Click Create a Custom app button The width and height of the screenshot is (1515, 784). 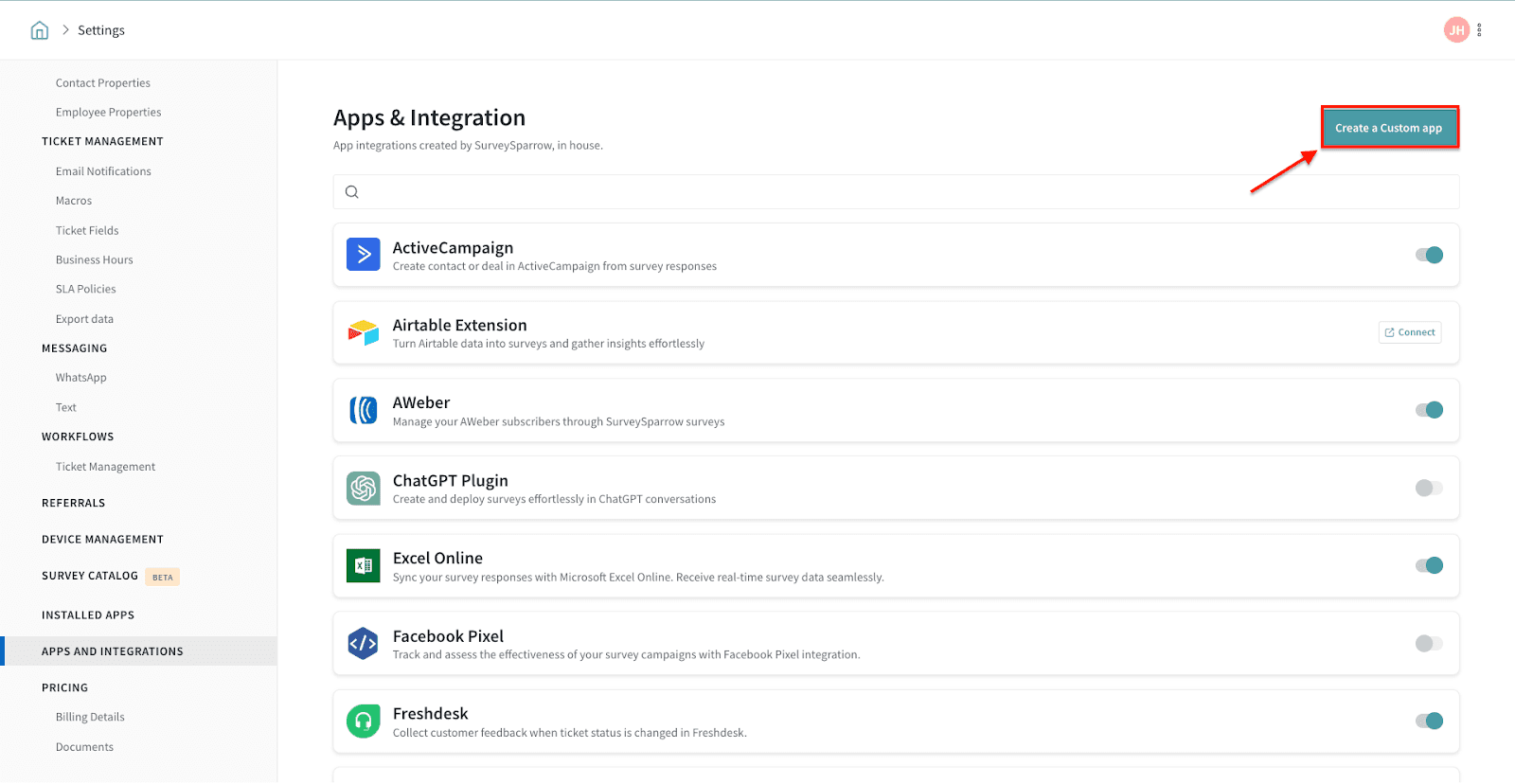tap(1388, 128)
